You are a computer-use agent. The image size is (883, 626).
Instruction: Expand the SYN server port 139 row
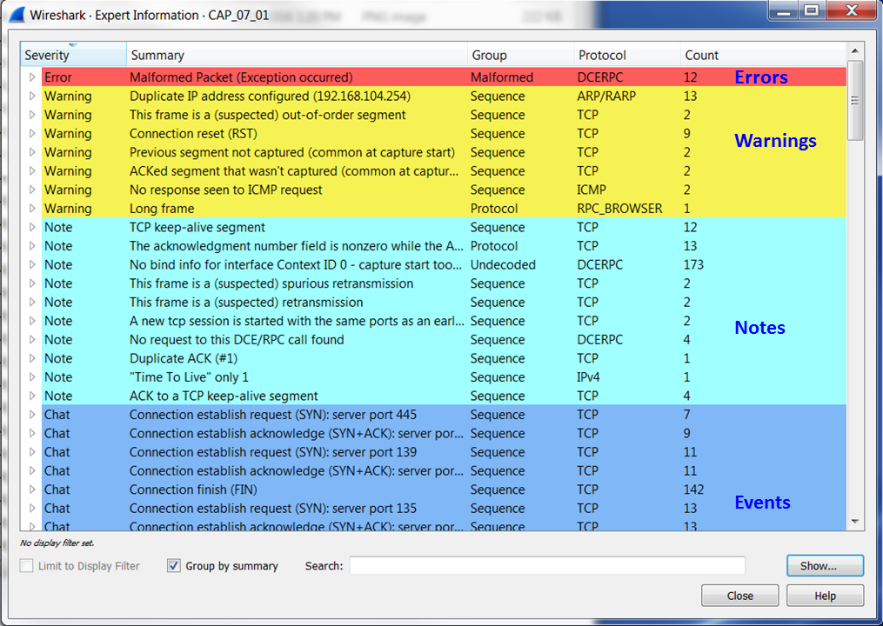click(x=32, y=452)
